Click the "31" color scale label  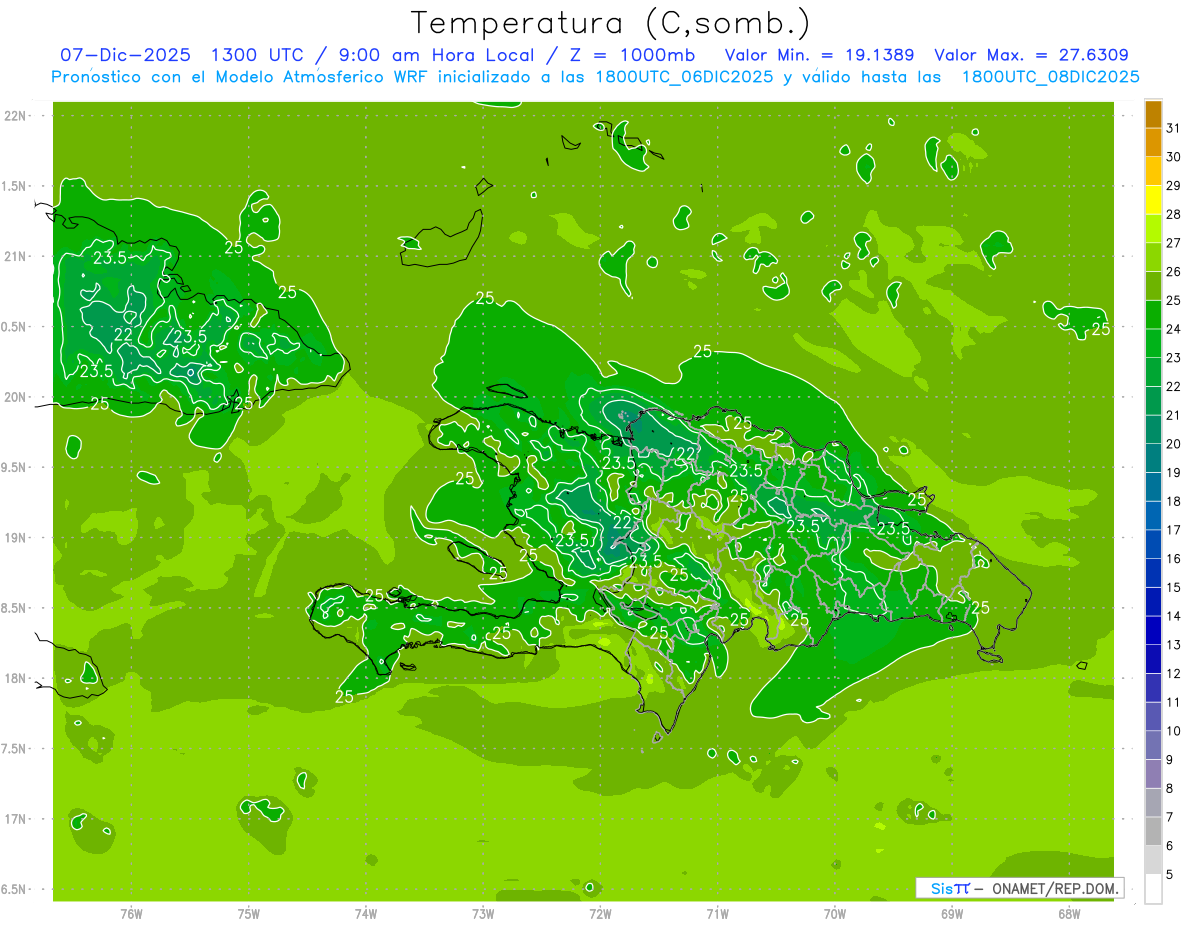tap(1173, 128)
